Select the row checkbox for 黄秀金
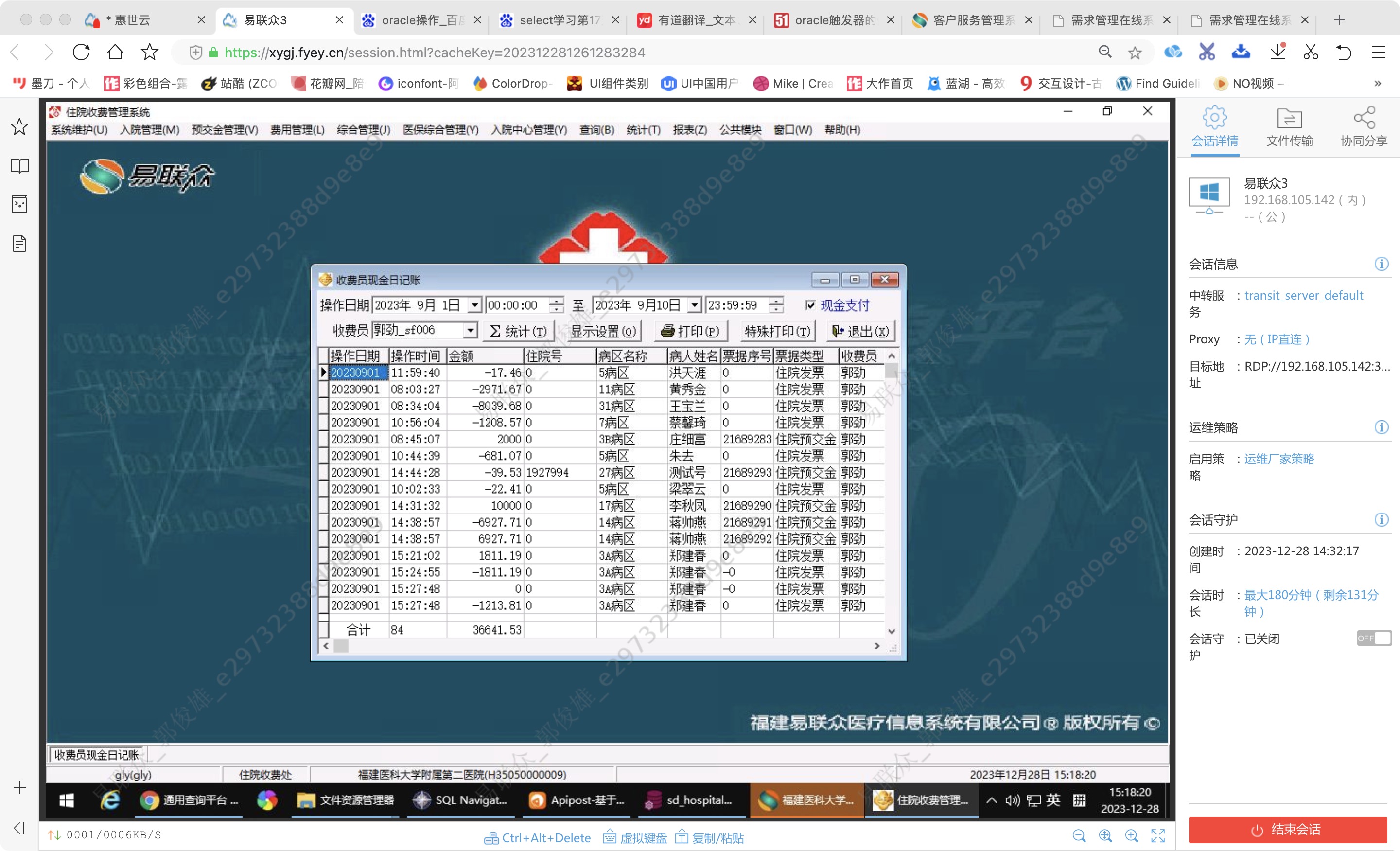Screen dimensions: 1400x851 pos(324,390)
